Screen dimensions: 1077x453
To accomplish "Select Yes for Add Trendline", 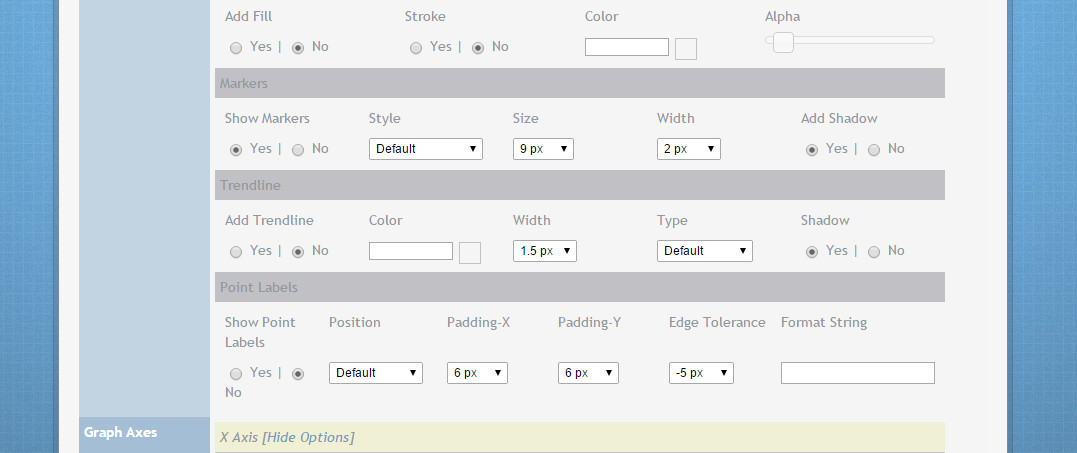I will tap(236, 251).
